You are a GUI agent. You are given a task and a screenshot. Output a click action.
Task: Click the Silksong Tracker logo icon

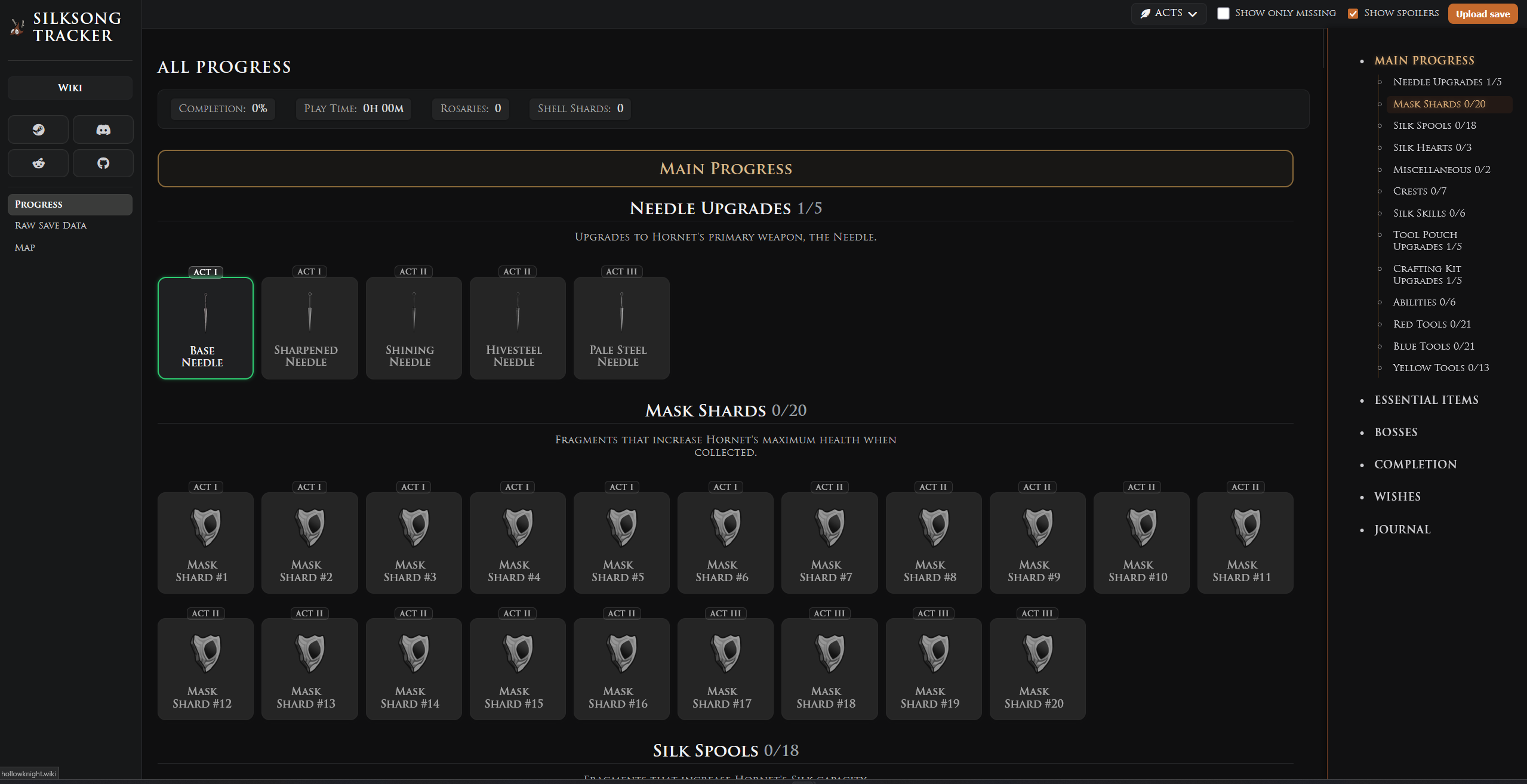click(18, 27)
